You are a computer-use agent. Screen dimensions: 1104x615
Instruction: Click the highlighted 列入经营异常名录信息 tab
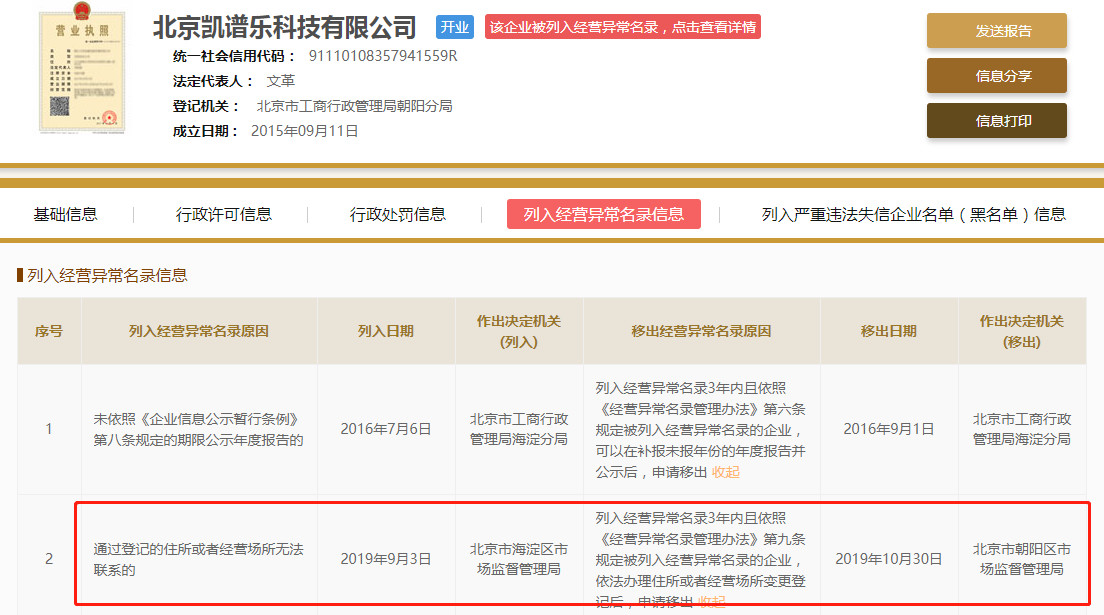pyautogui.click(x=603, y=214)
